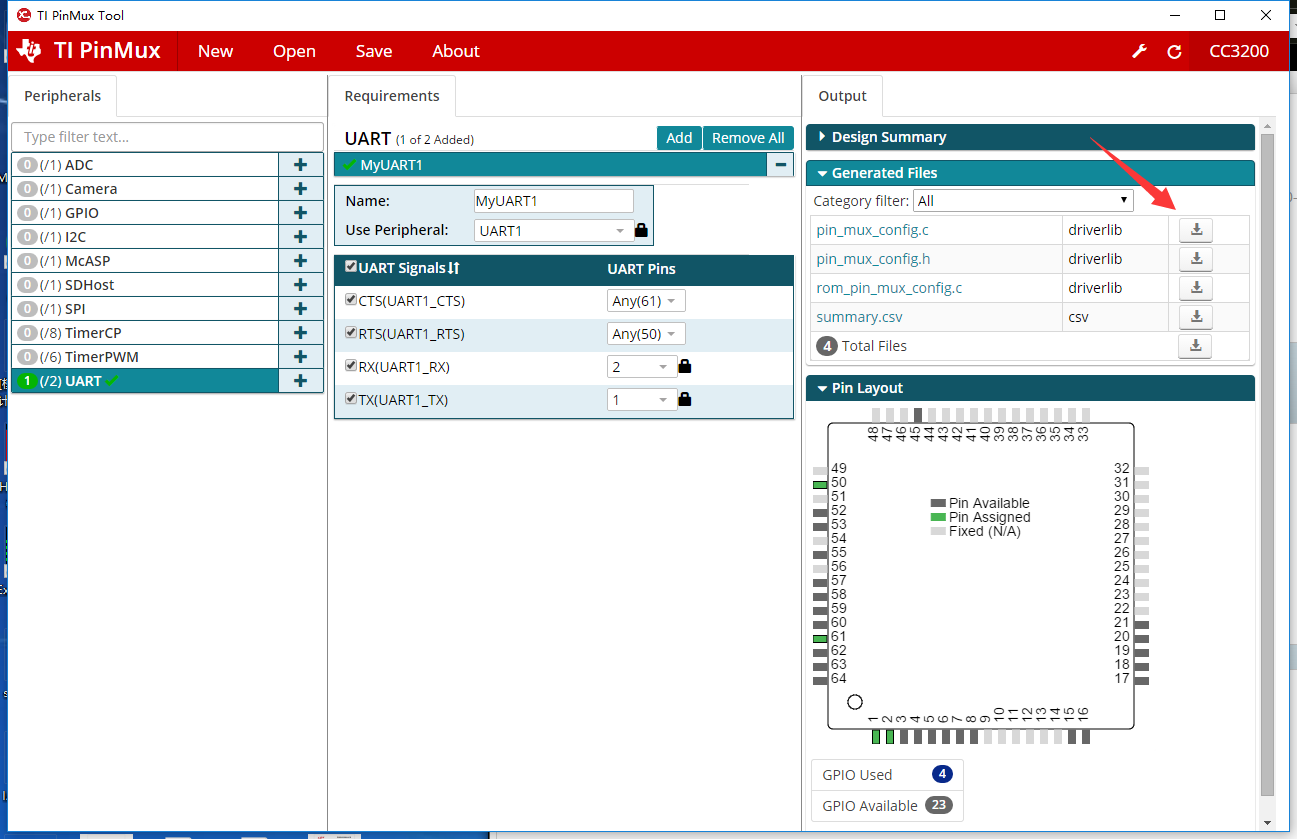1297x839 pixels.
Task: Click the TI PinMux logo icon
Action: 30,51
